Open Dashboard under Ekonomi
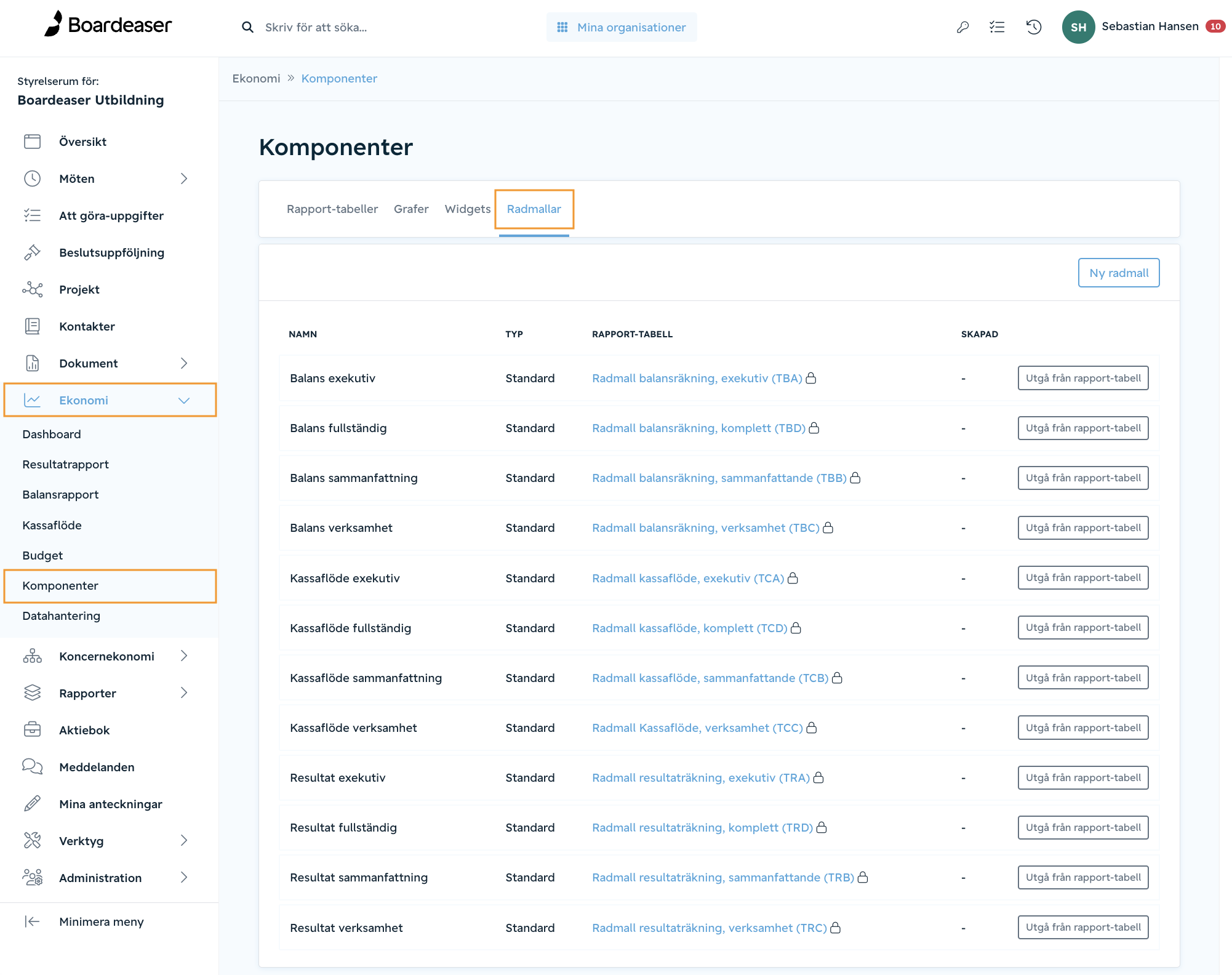1232x975 pixels. [x=52, y=434]
